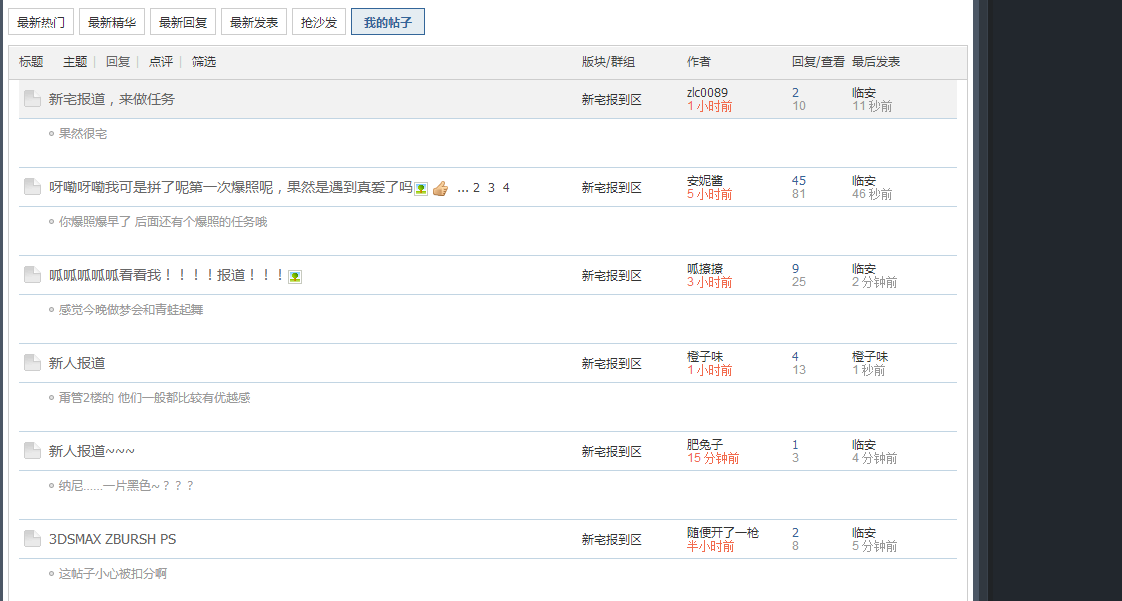Viewport: 1122px width, 601px height.
Task: Go to page 4 of 呀嘞呀嘞 thread
Action: 506,188
